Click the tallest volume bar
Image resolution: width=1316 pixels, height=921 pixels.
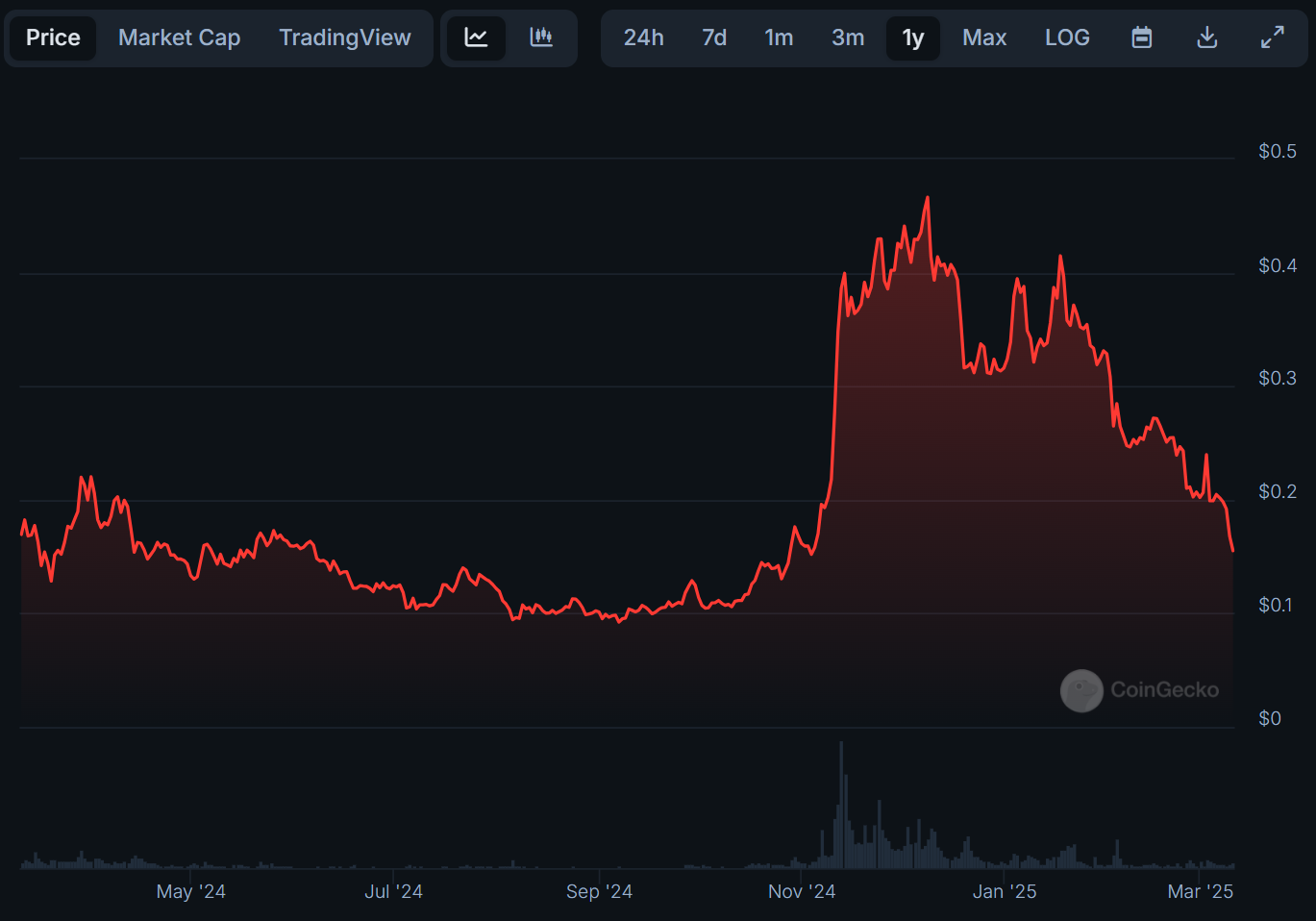pyautogui.click(x=841, y=805)
